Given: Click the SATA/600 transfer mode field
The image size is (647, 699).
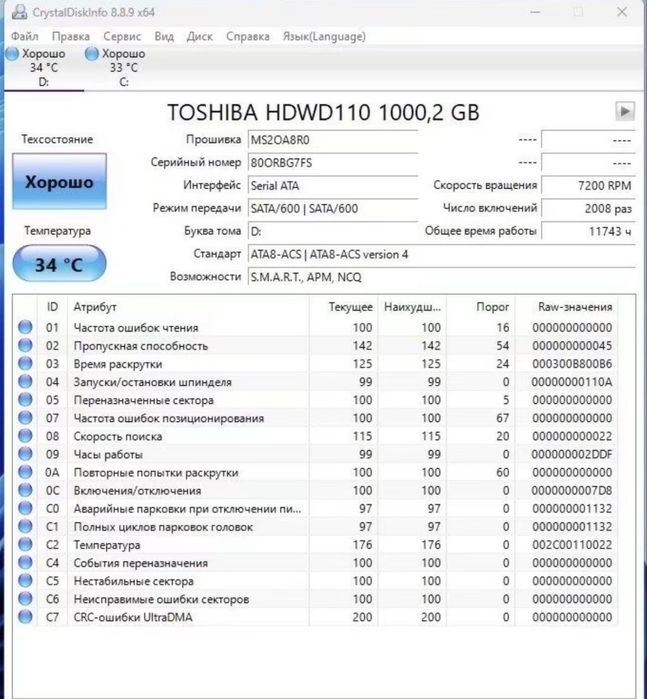Looking at the screenshot, I should click(333, 208).
